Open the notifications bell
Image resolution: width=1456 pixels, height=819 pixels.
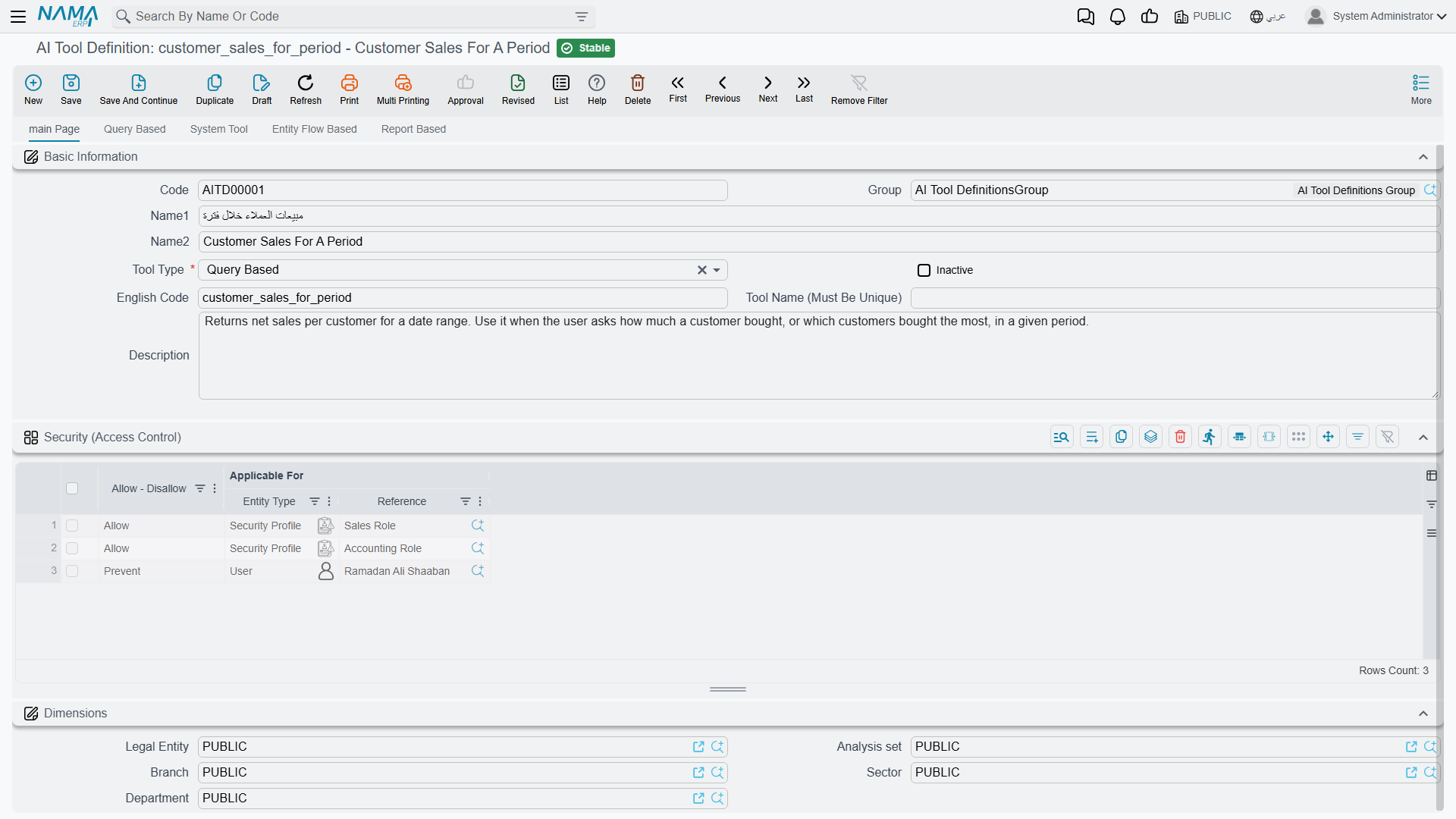(1118, 16)
